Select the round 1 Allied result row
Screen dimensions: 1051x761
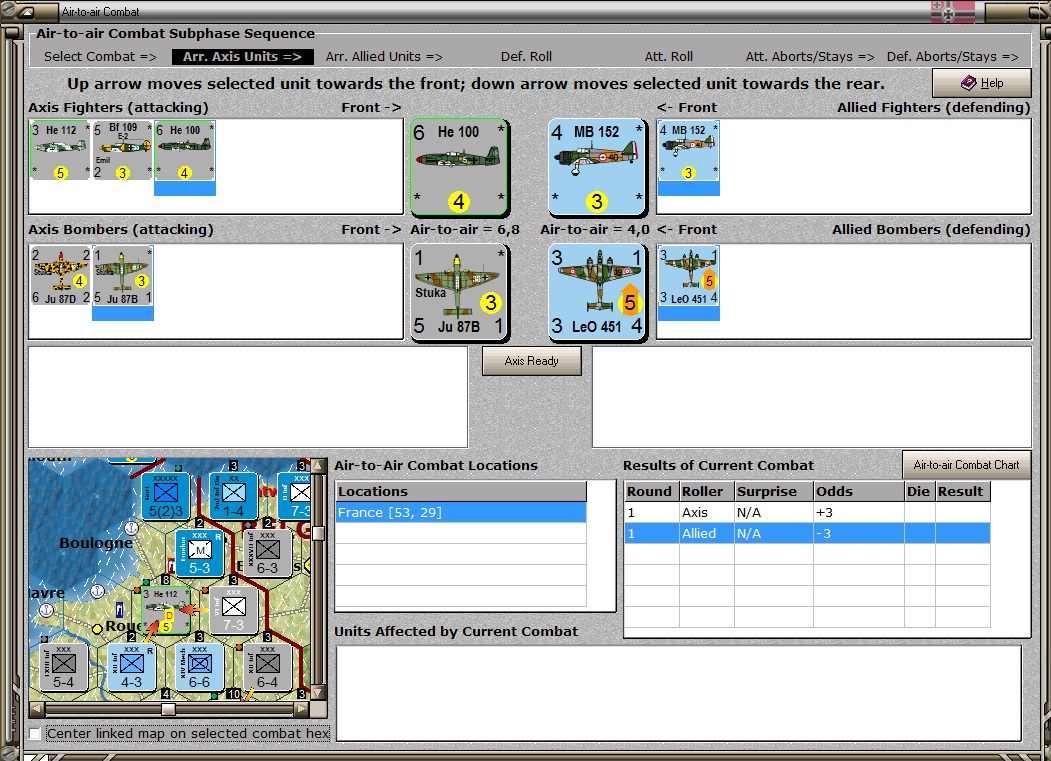pyautogui.click(x=807, y=533)
